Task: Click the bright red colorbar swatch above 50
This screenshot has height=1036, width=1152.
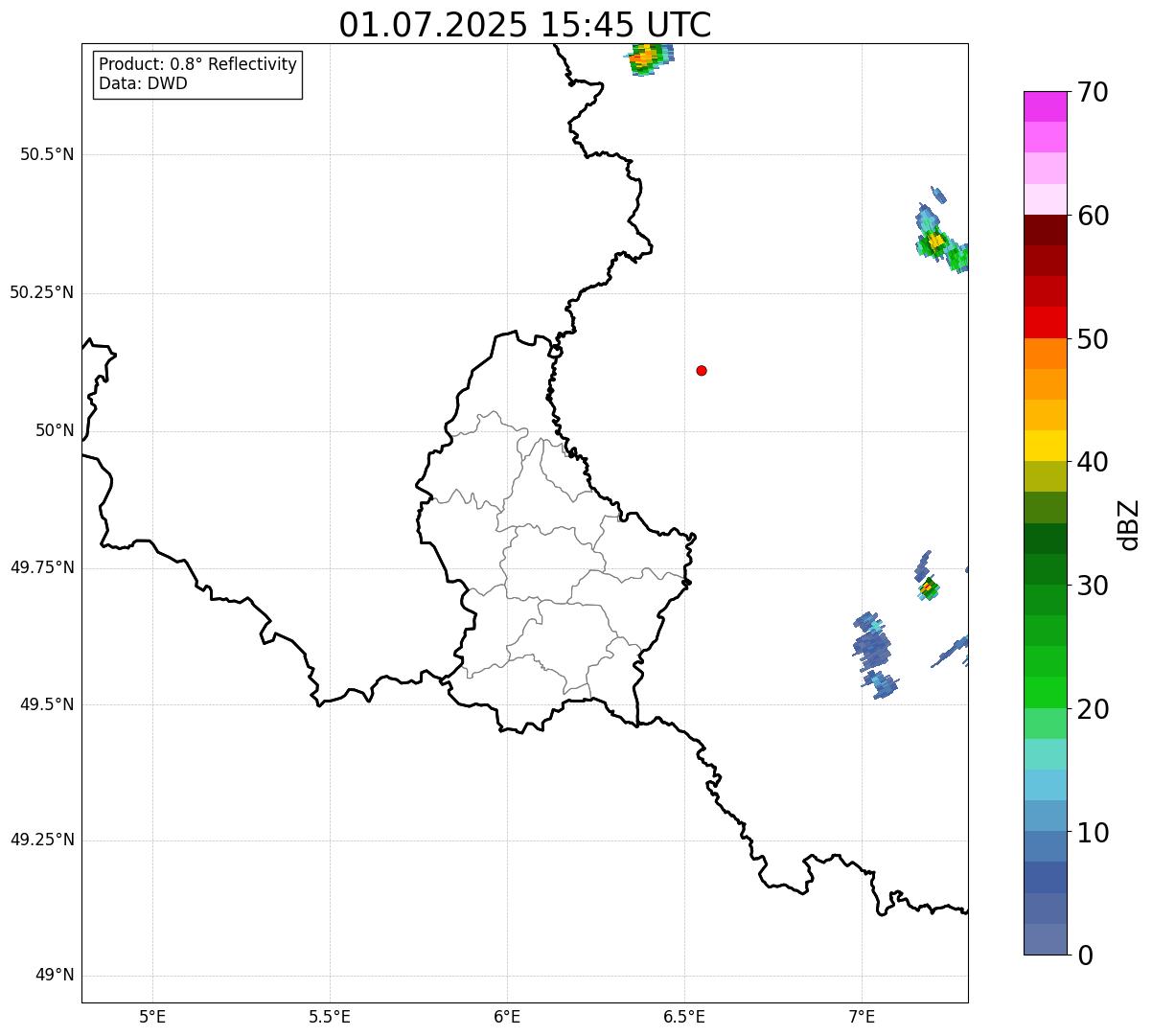Action: point(1046,323)
